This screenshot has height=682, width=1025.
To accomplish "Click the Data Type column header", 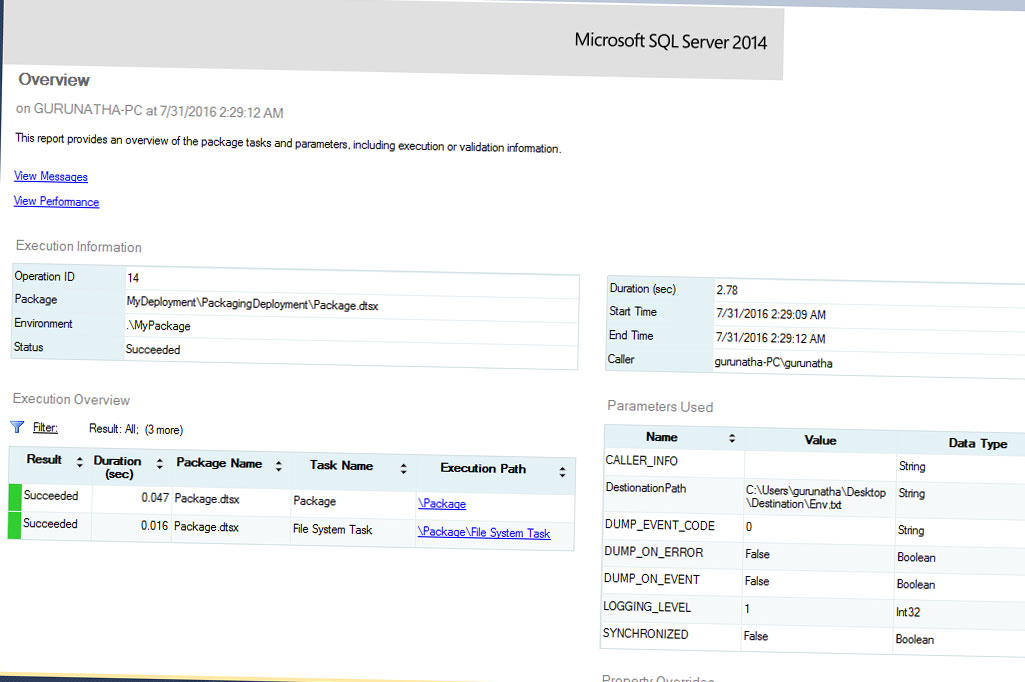I will pos(978,443).
